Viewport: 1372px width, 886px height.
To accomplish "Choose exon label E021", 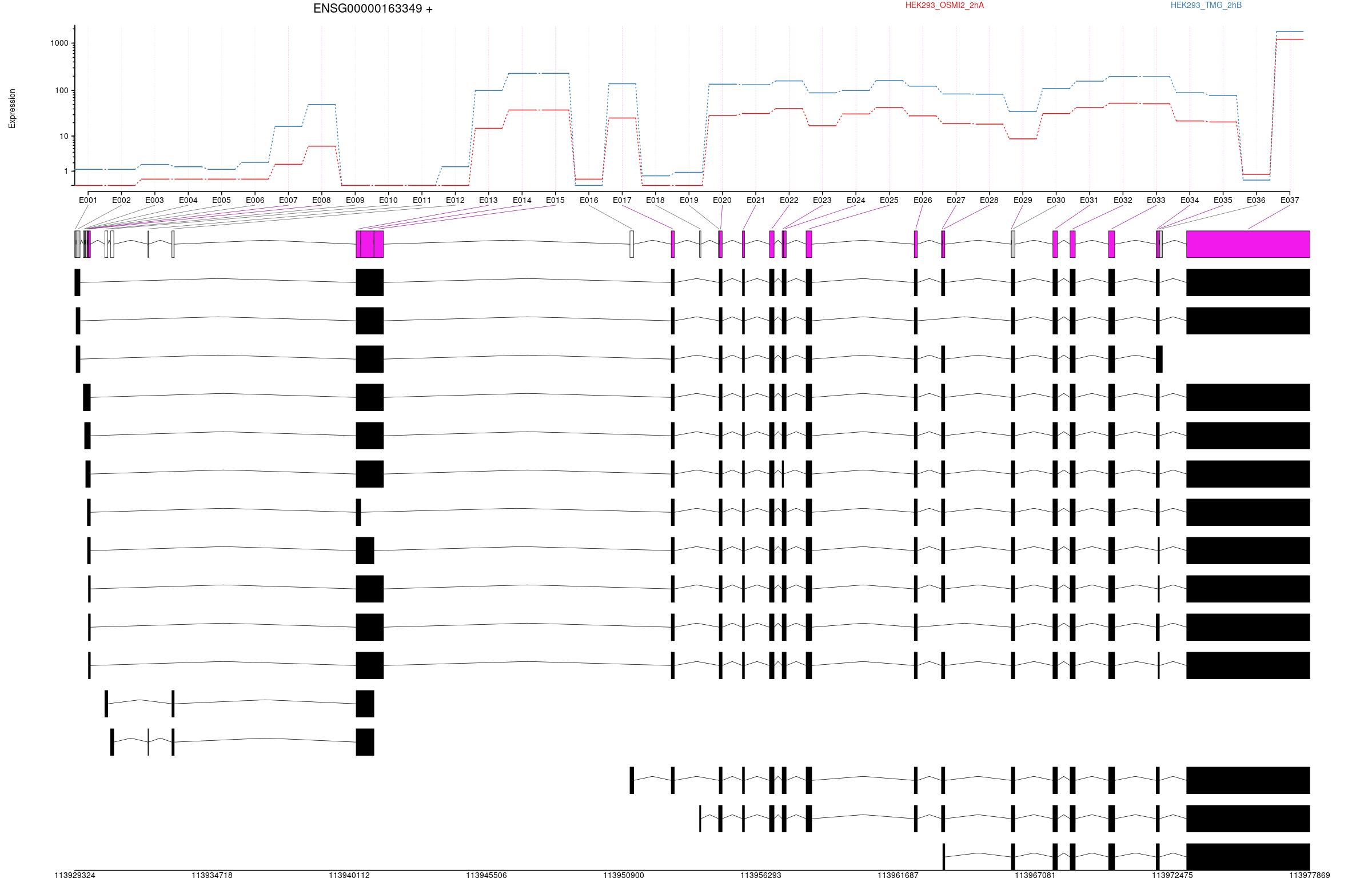I will point(756,200).
